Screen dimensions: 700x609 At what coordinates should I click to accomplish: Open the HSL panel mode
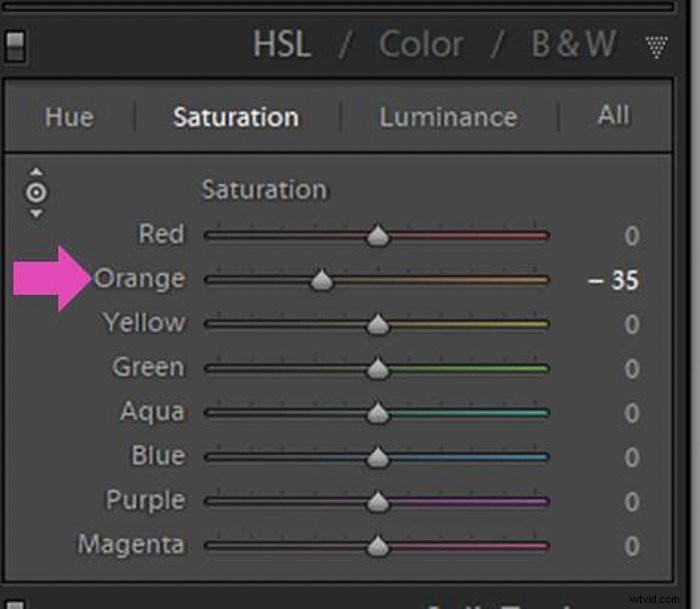coord(282,44)
